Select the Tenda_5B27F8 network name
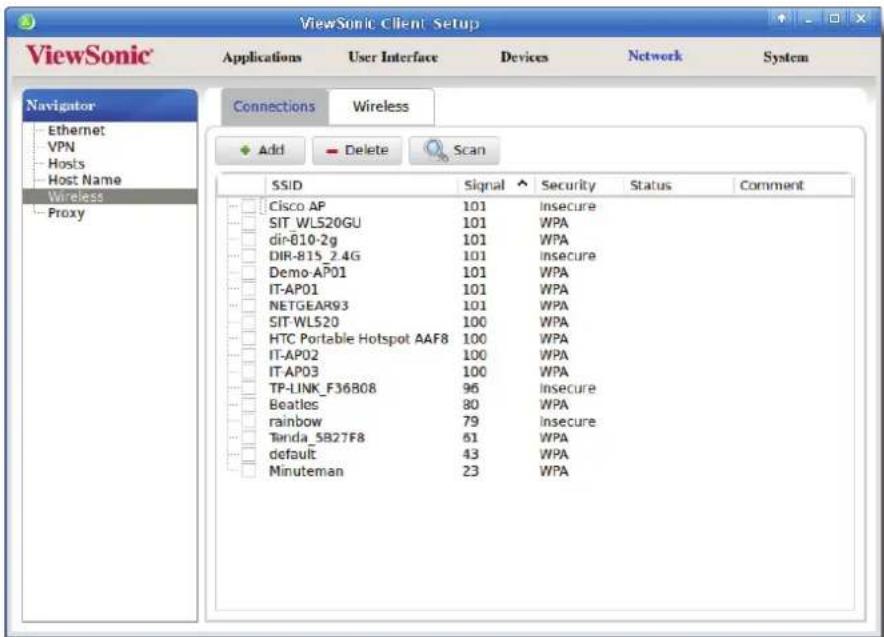This screenshot has height=637, width=884. 317,438
